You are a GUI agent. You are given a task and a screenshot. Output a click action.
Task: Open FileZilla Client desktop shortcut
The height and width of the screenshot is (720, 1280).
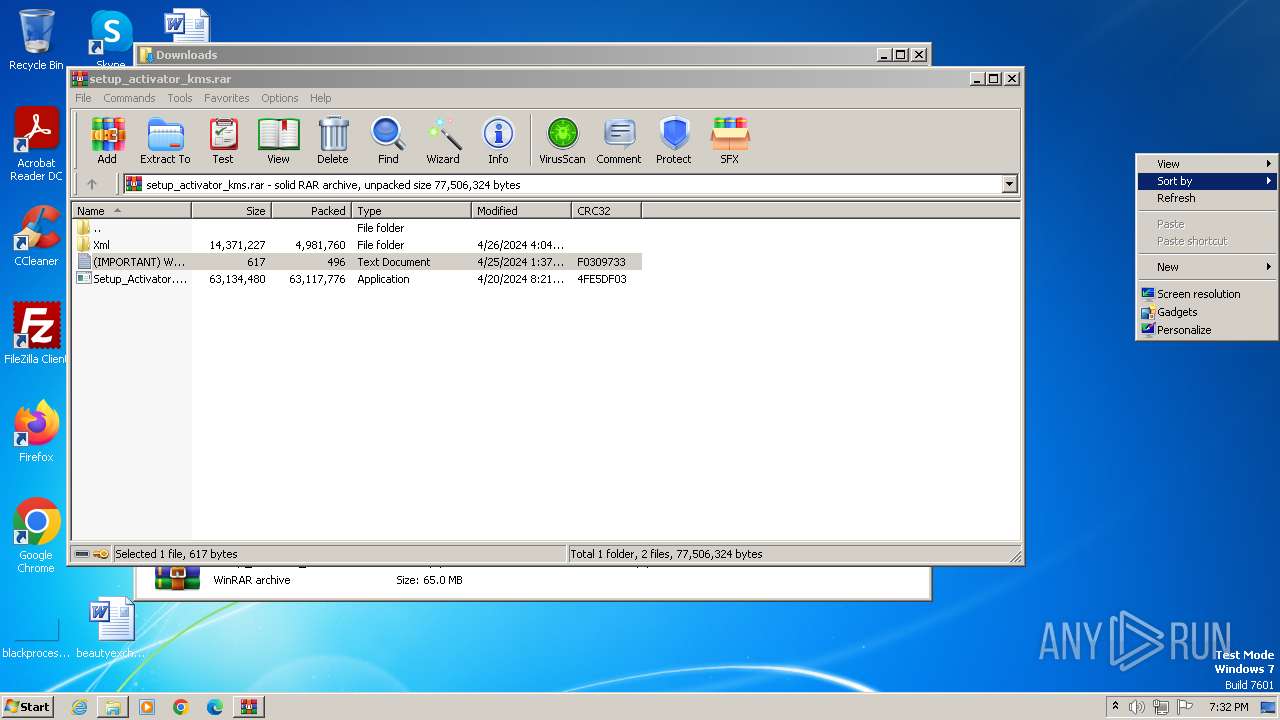(x=36, y=333)
